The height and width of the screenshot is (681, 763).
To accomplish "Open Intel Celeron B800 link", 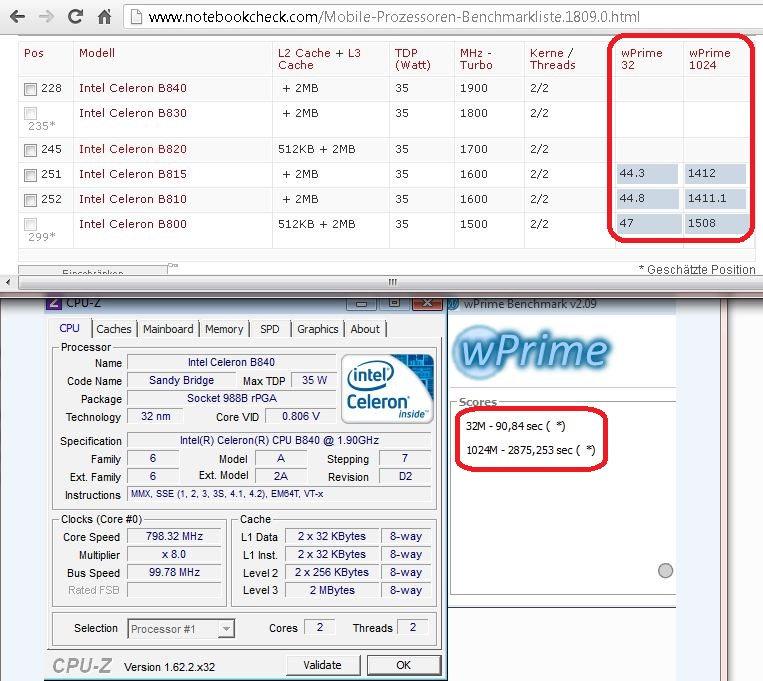I will coord(133,224).
